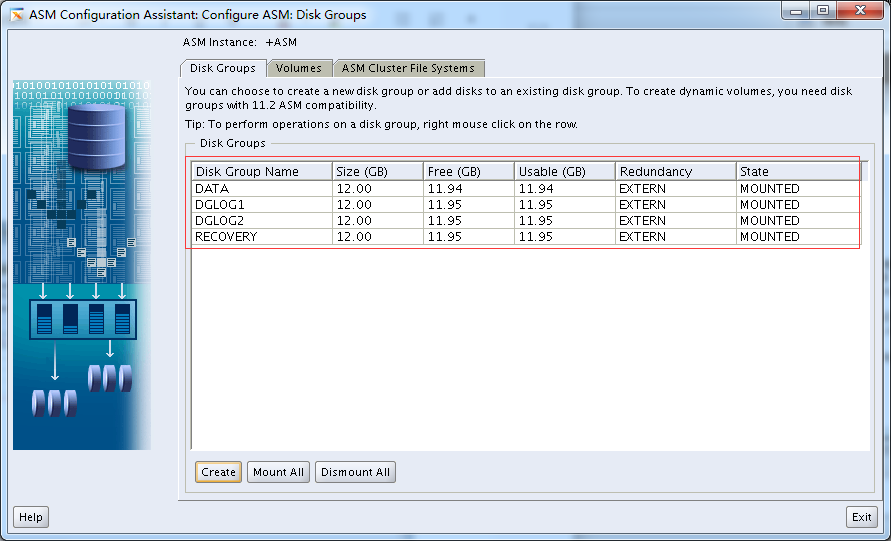Click the 12.00 Size cell in DGLOG1 row
891x541 pixels.
tap(378, 205)
